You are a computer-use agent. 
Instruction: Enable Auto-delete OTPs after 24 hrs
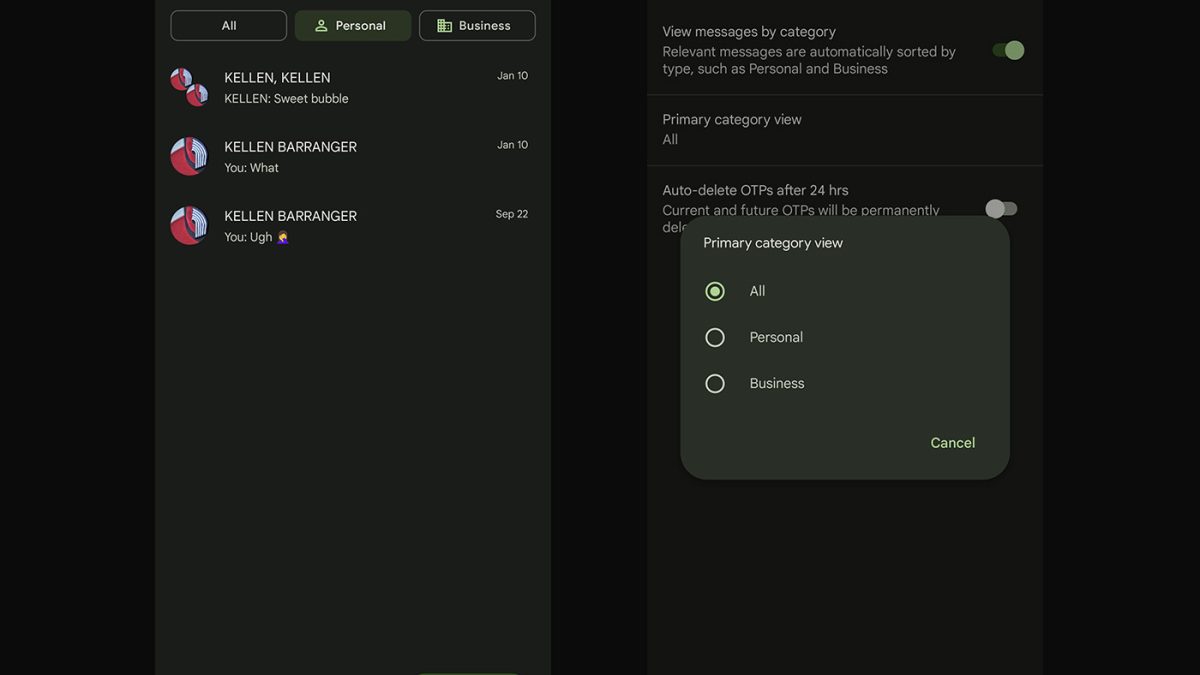[1001, 208]
